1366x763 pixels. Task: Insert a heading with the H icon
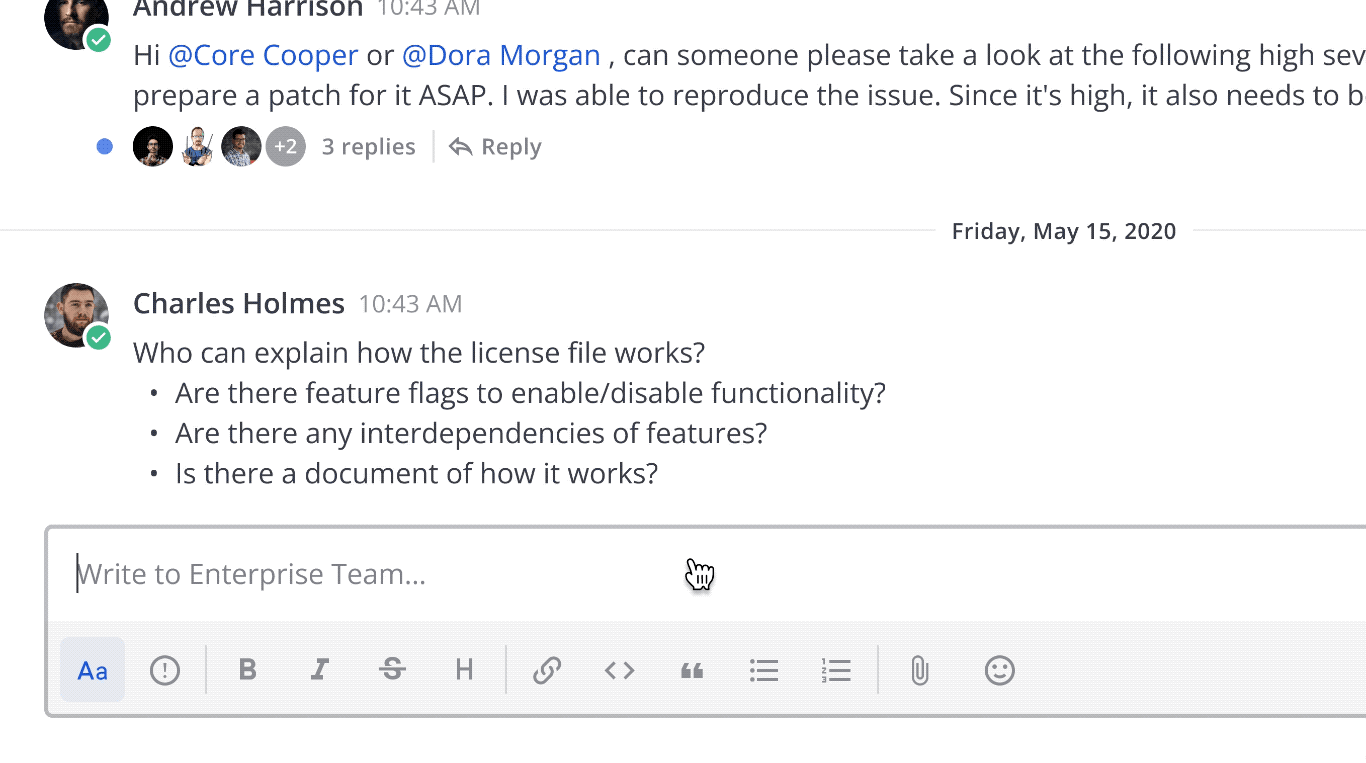click(x=464, y=670)
